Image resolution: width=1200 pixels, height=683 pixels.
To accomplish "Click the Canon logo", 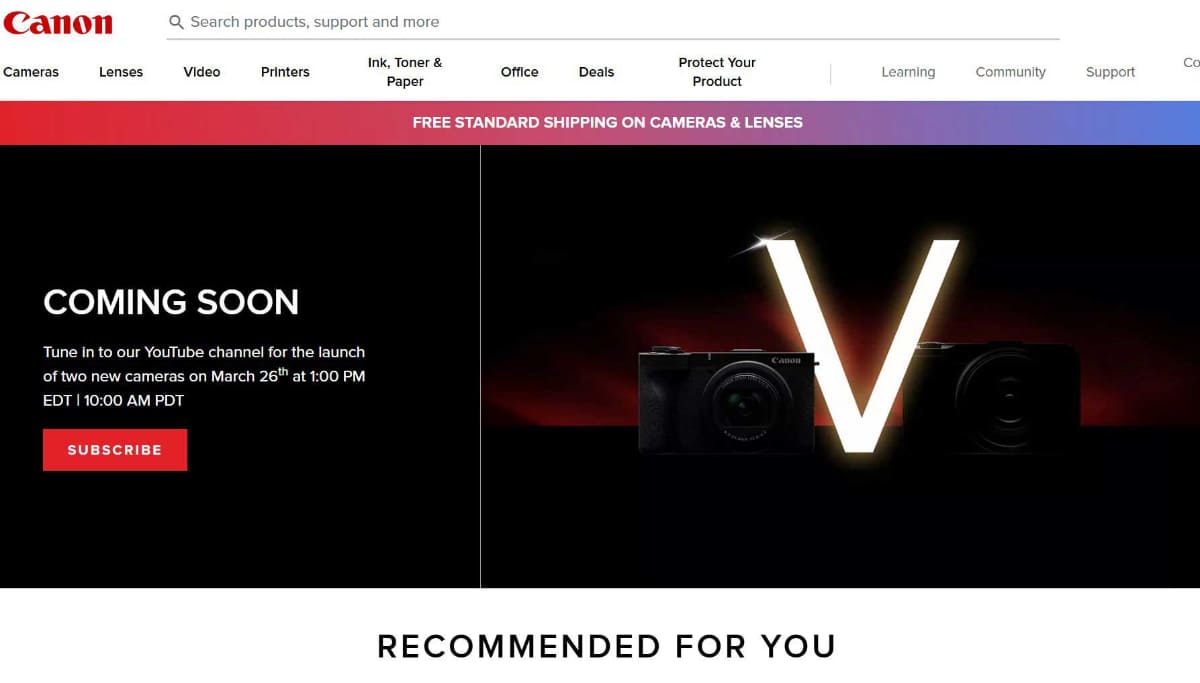I will pyautogui.click(x=58, y=22).
